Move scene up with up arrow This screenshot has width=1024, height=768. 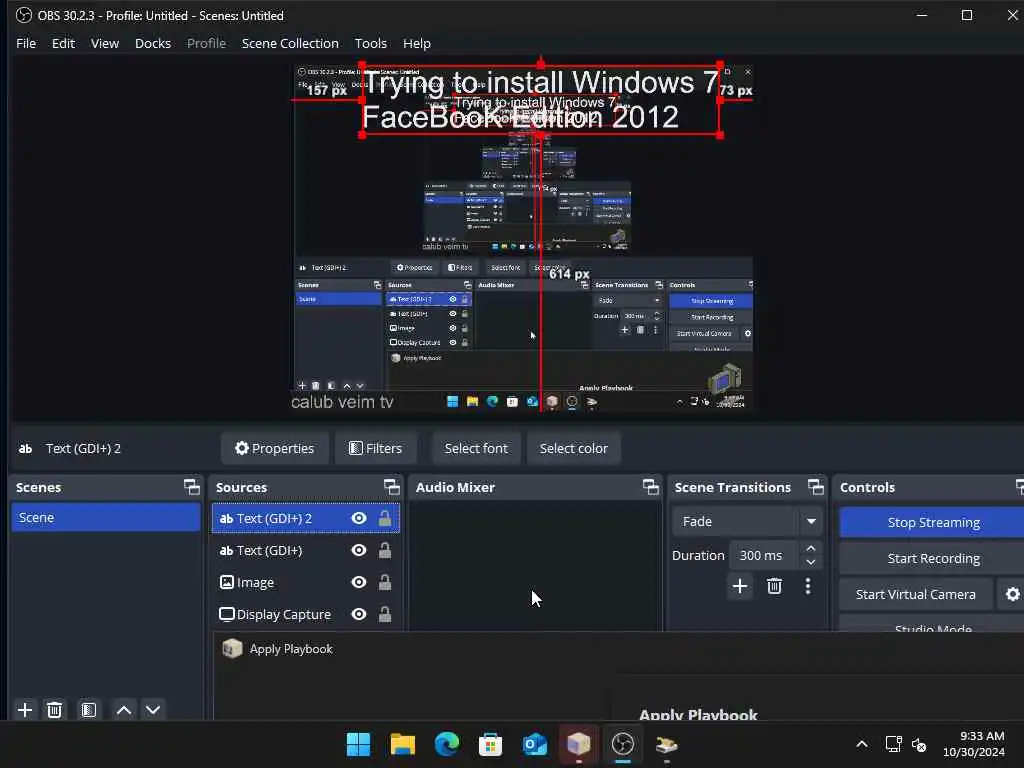click(123, 710)
